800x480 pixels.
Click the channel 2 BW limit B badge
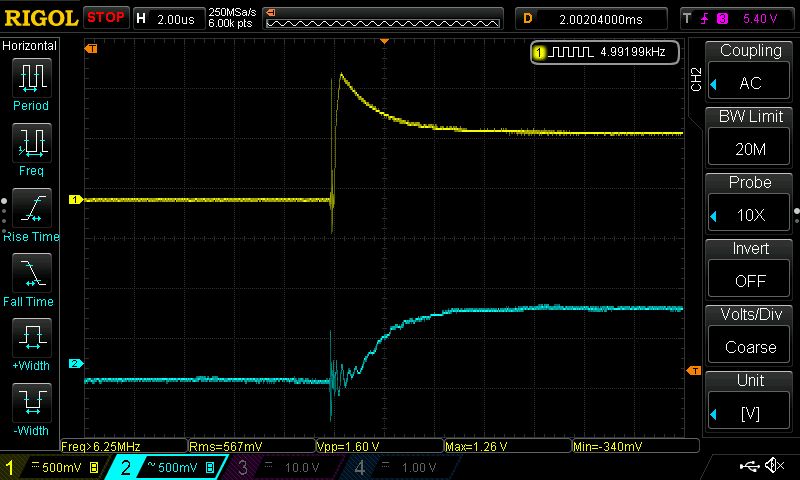pyautogui.click(x=210, y=467)
